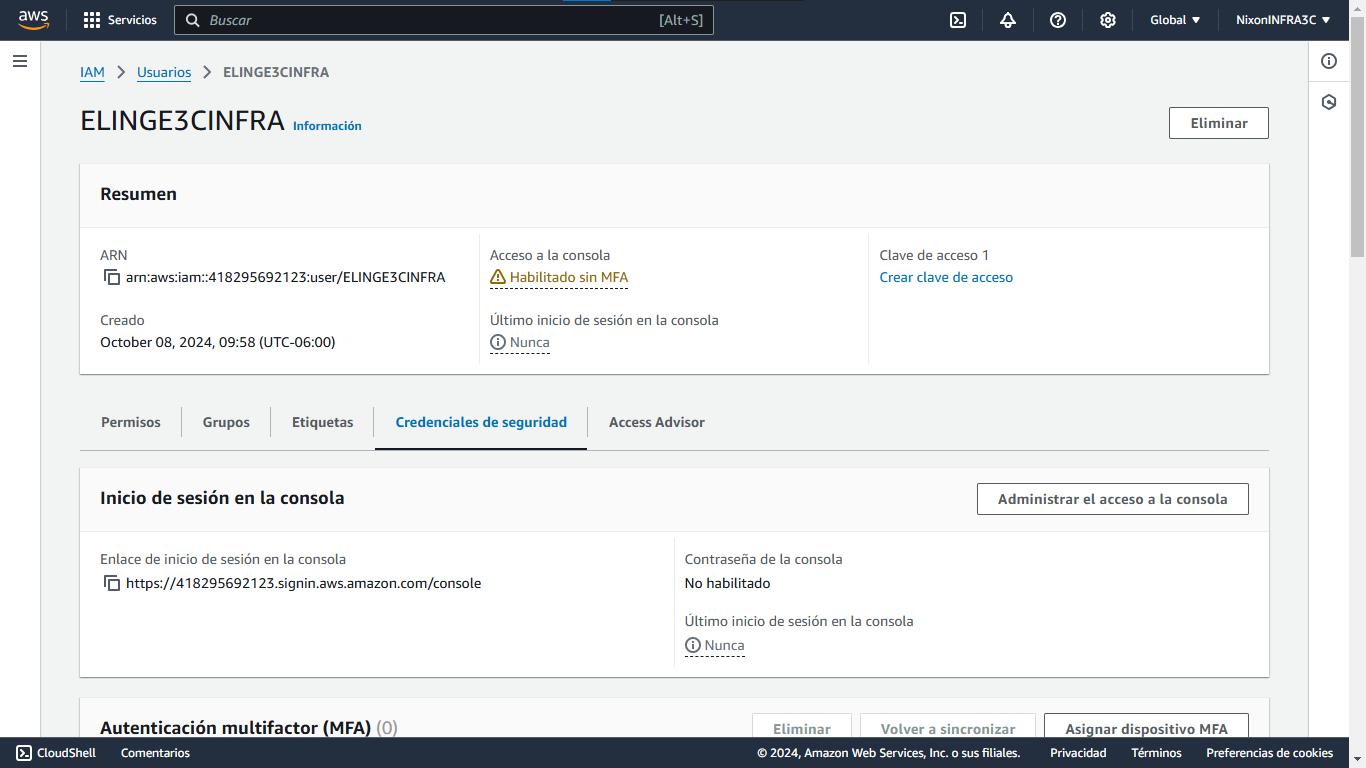This screenshot has height=768, width=1366.
Task: Open Comentarios in the footer
Action: pos(155,753)
